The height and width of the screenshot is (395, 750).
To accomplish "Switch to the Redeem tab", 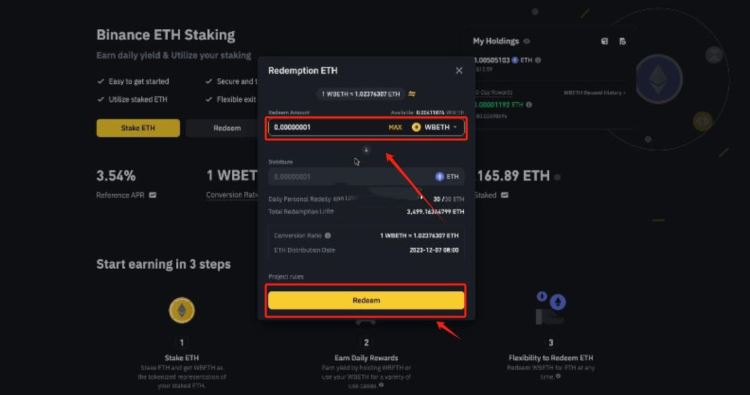I will point(227,128).
